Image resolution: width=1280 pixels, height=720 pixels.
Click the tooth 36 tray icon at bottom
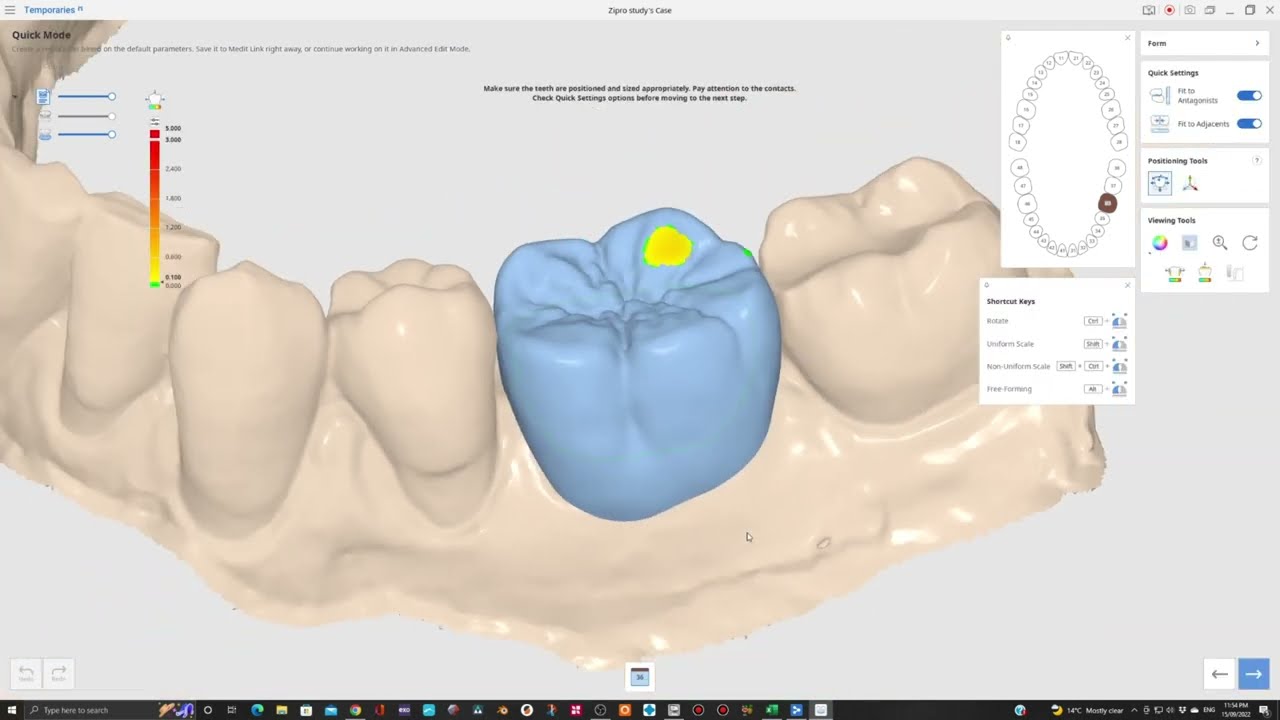pyautogui.click(x=640, y=677)
